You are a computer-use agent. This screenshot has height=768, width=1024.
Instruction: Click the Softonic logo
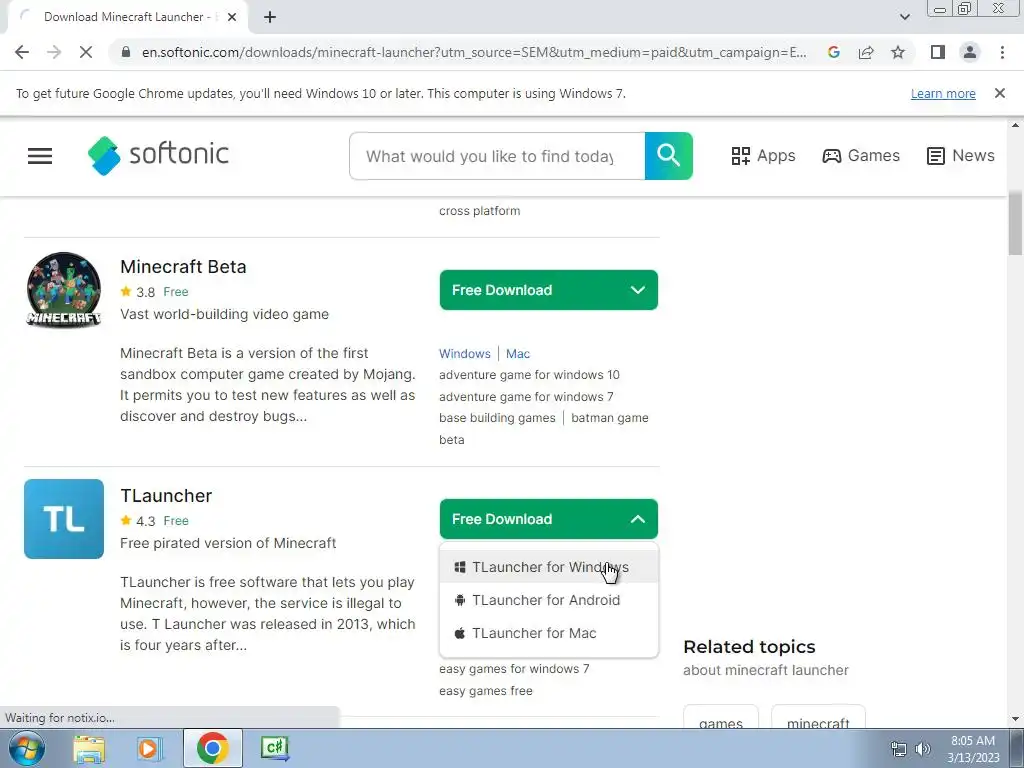159,155
